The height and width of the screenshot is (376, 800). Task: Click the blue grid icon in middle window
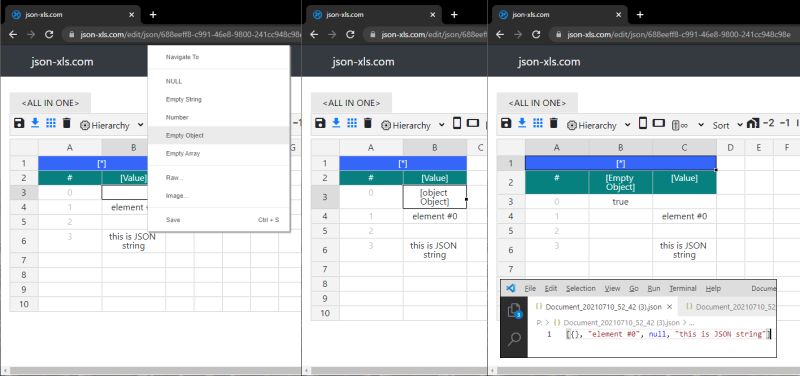pos(352,123)
